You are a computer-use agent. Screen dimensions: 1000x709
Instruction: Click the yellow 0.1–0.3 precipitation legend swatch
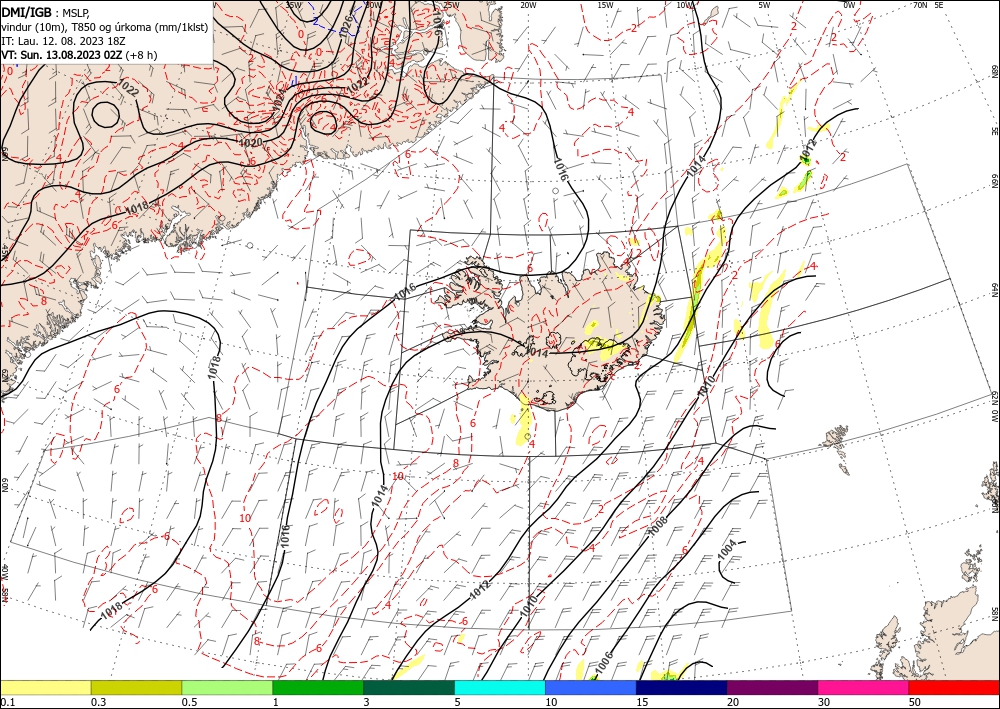46,687
